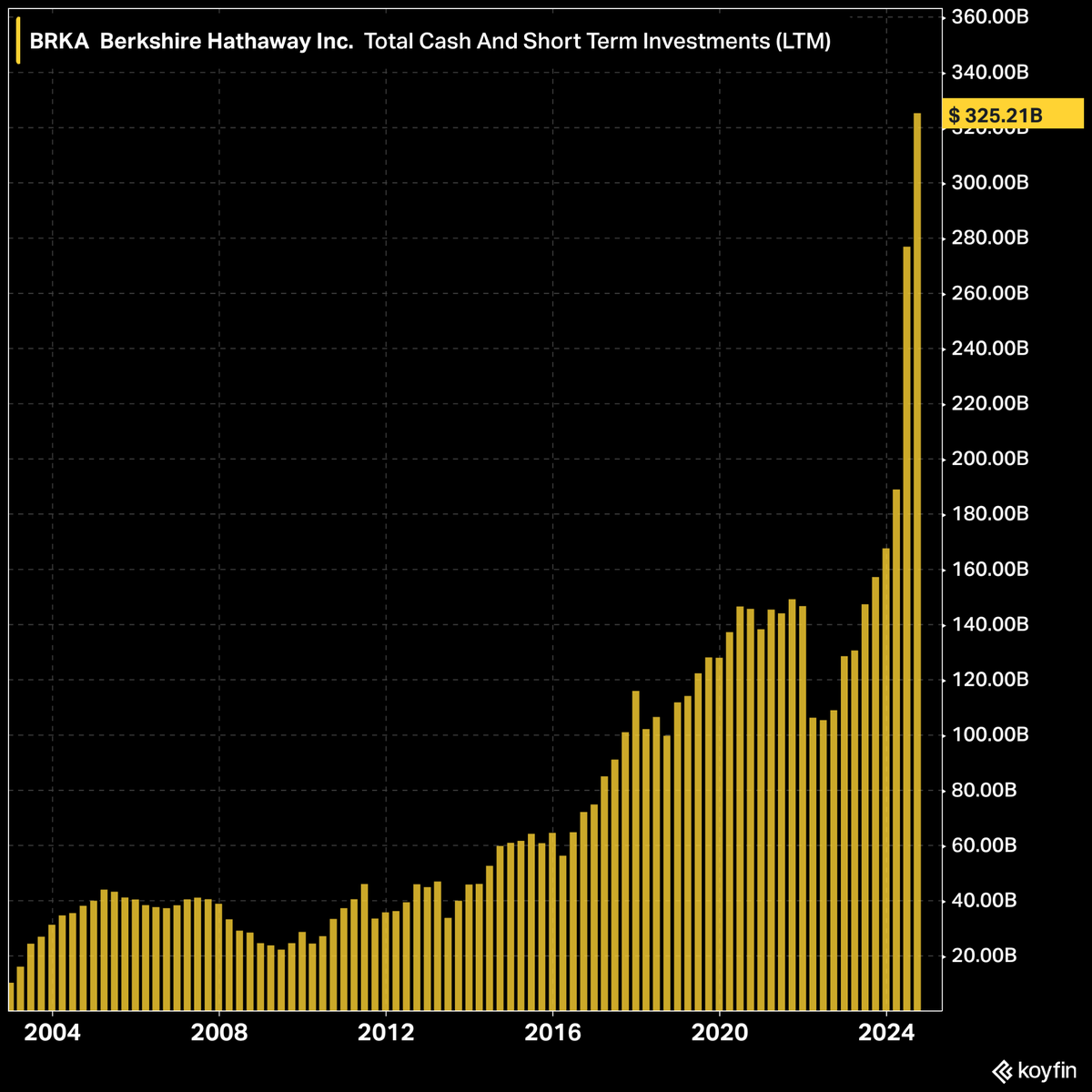1092x1092 pixels.
Task: Click the 300.00B y-axis label
Action: [990, 183]
